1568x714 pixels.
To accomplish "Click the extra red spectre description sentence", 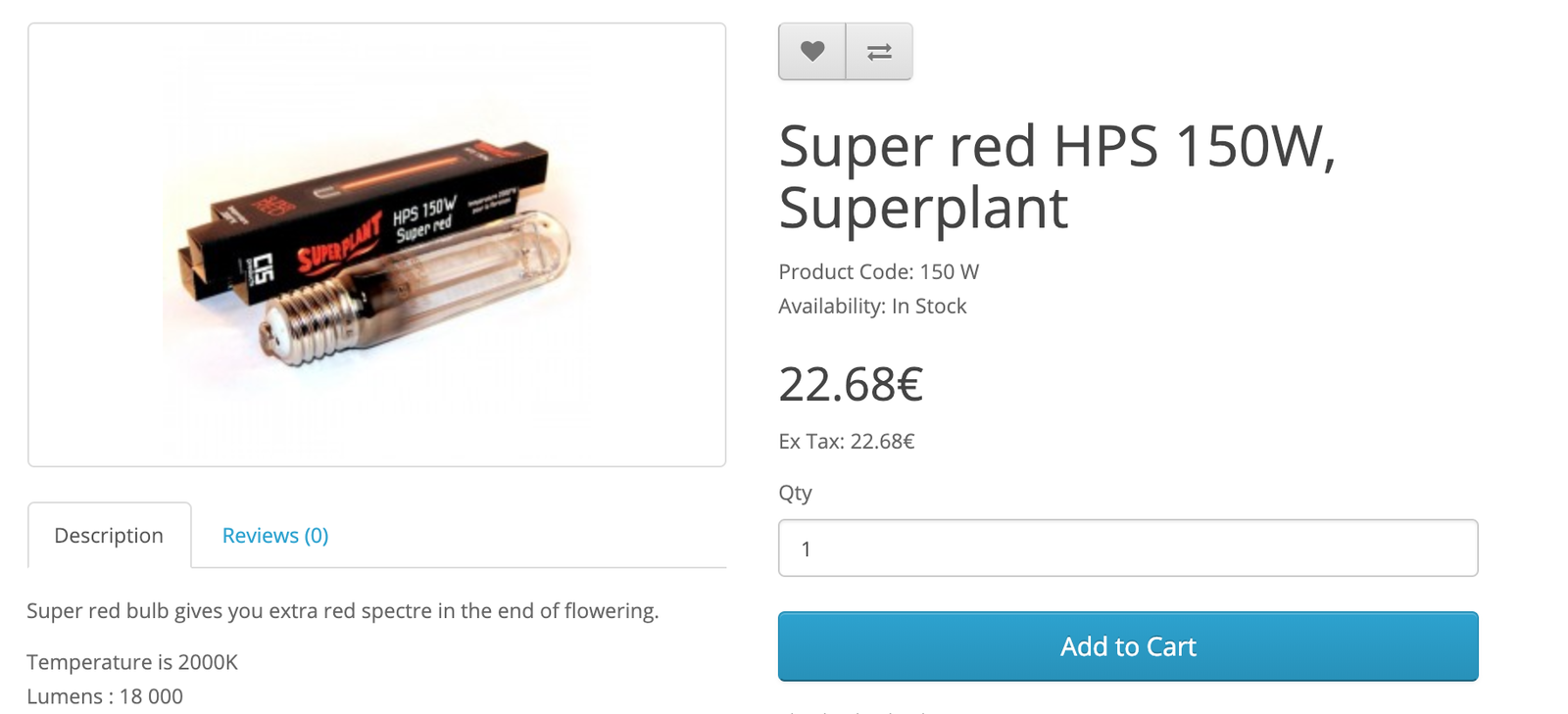I will (x=343, y=611).
